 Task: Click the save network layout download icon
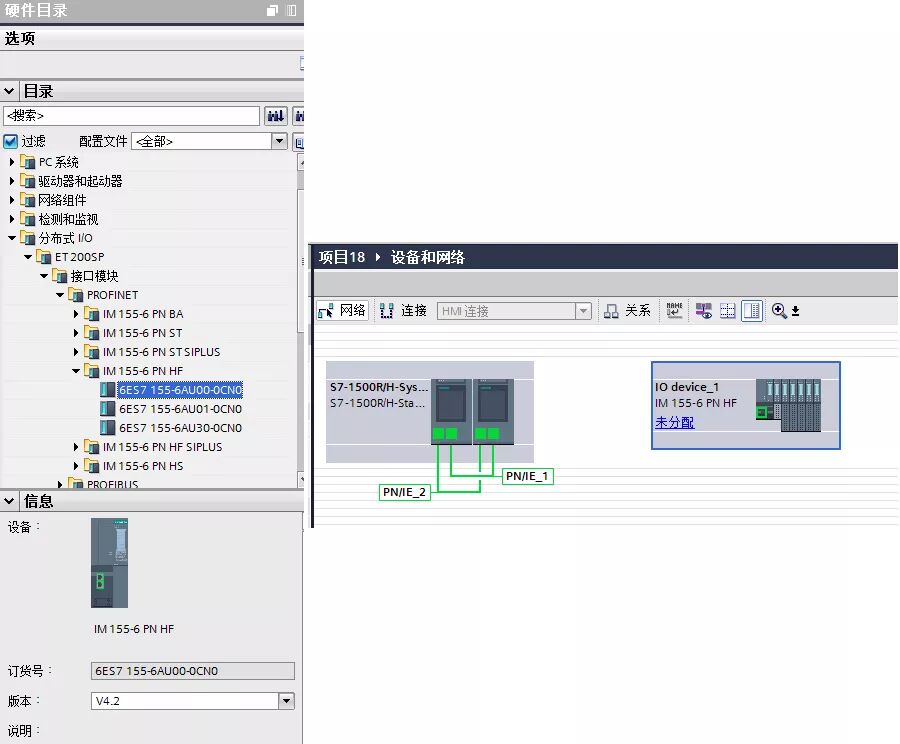click(x=796, y=311)
